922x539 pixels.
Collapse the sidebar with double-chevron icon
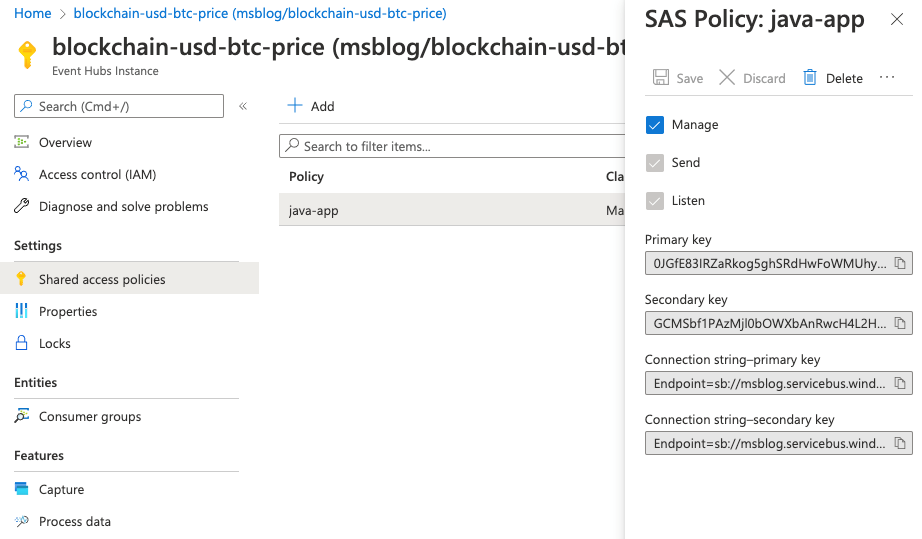(x=243, y=106)
